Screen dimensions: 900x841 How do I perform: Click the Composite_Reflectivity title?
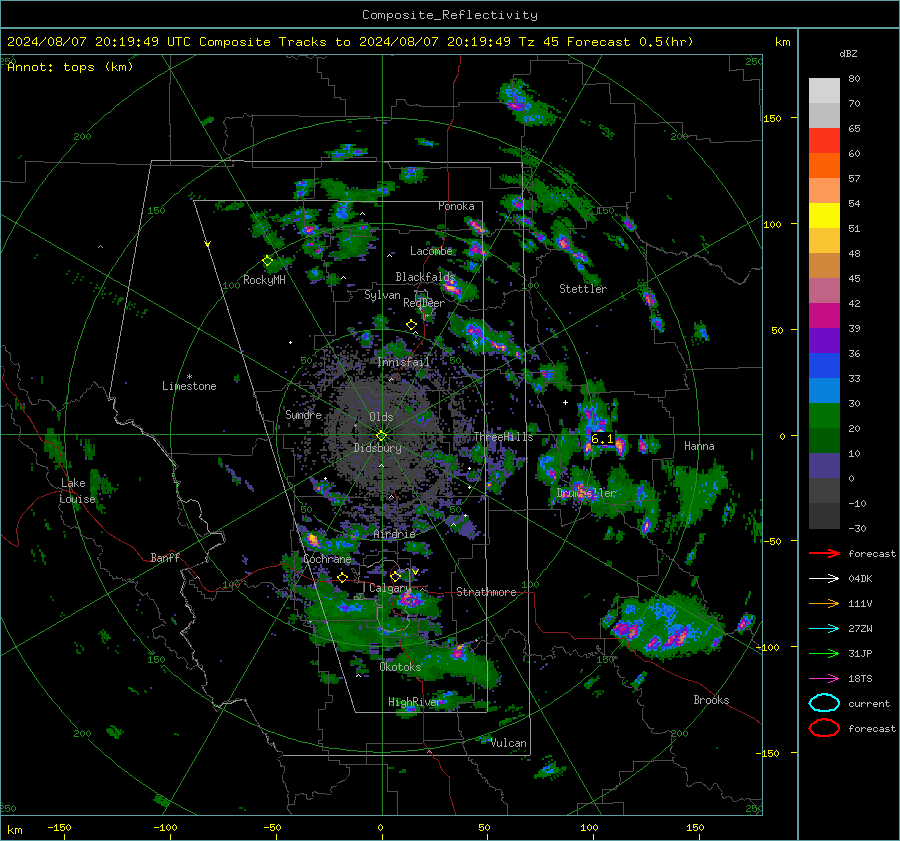[449, 15]
